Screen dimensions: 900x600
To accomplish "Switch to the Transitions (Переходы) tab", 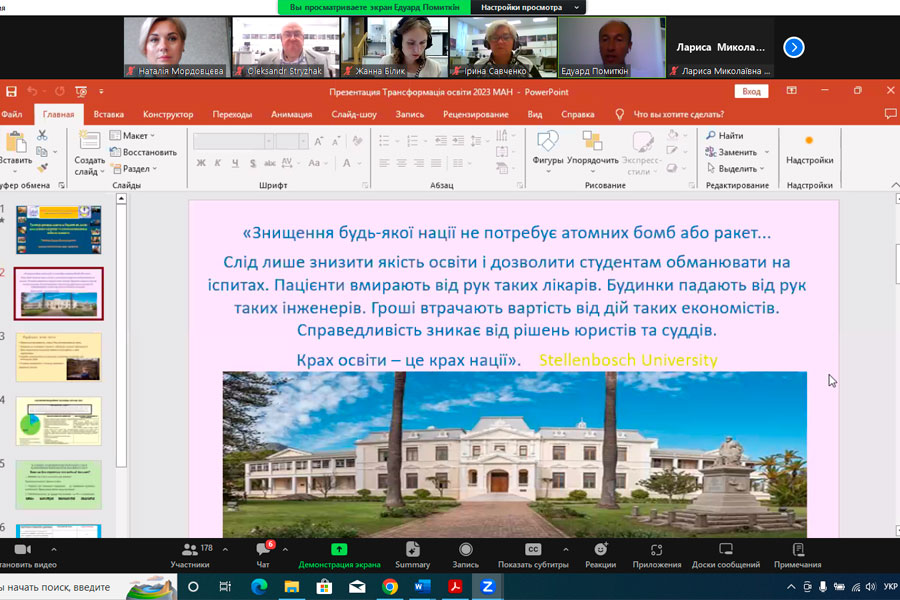I will point(232,114).
